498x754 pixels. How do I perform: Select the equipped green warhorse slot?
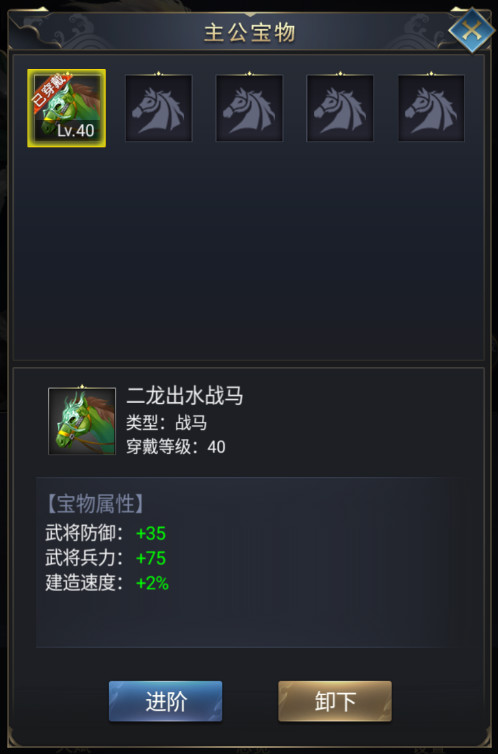pos(66,108)
